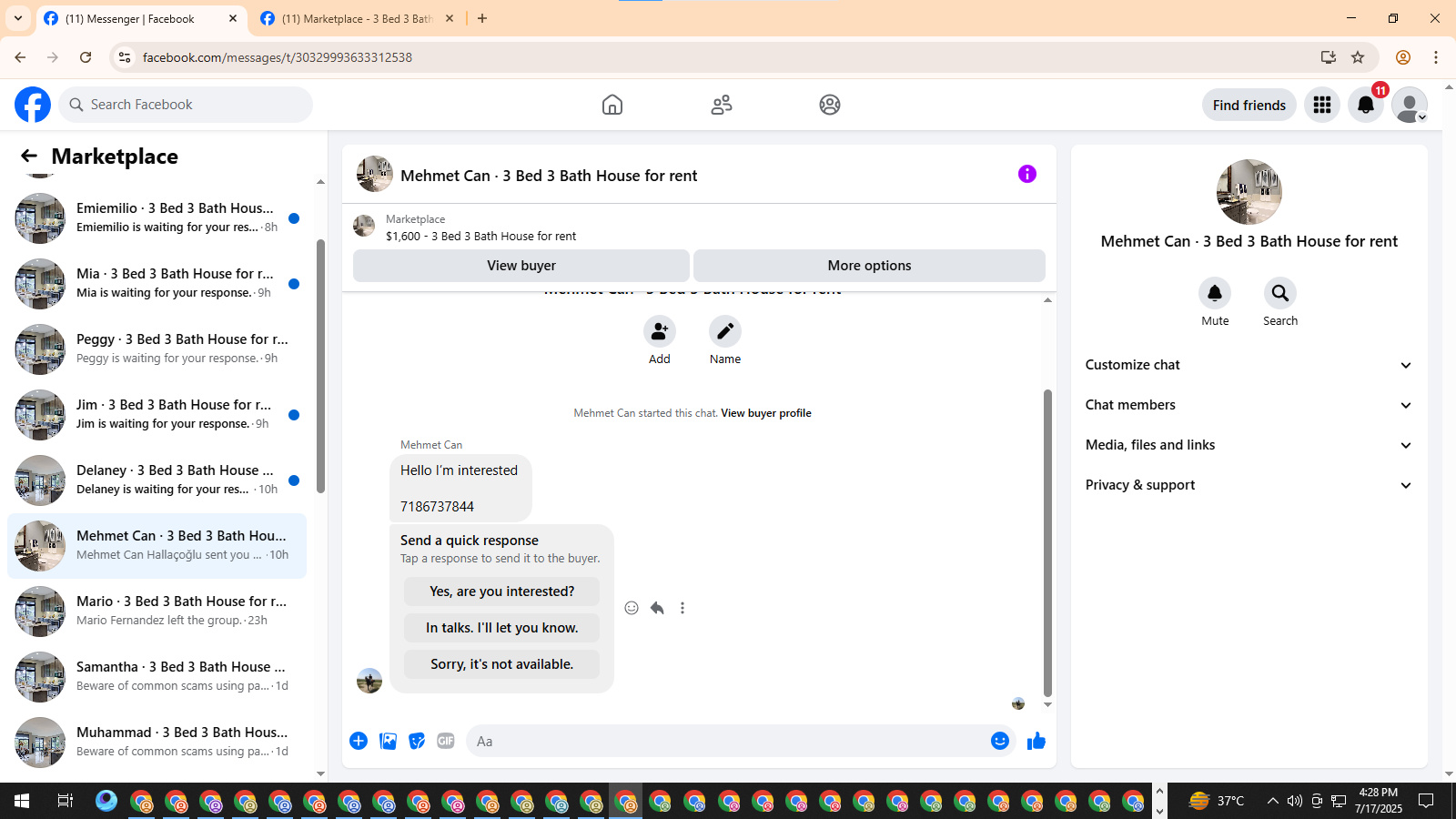1456x819 pixels.
Task: Open the tab search dropdown arrow
Action: [18, 18]
